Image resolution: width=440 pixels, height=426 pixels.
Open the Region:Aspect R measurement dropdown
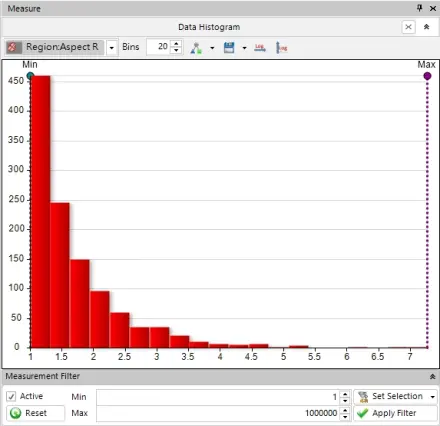[112, 48]
